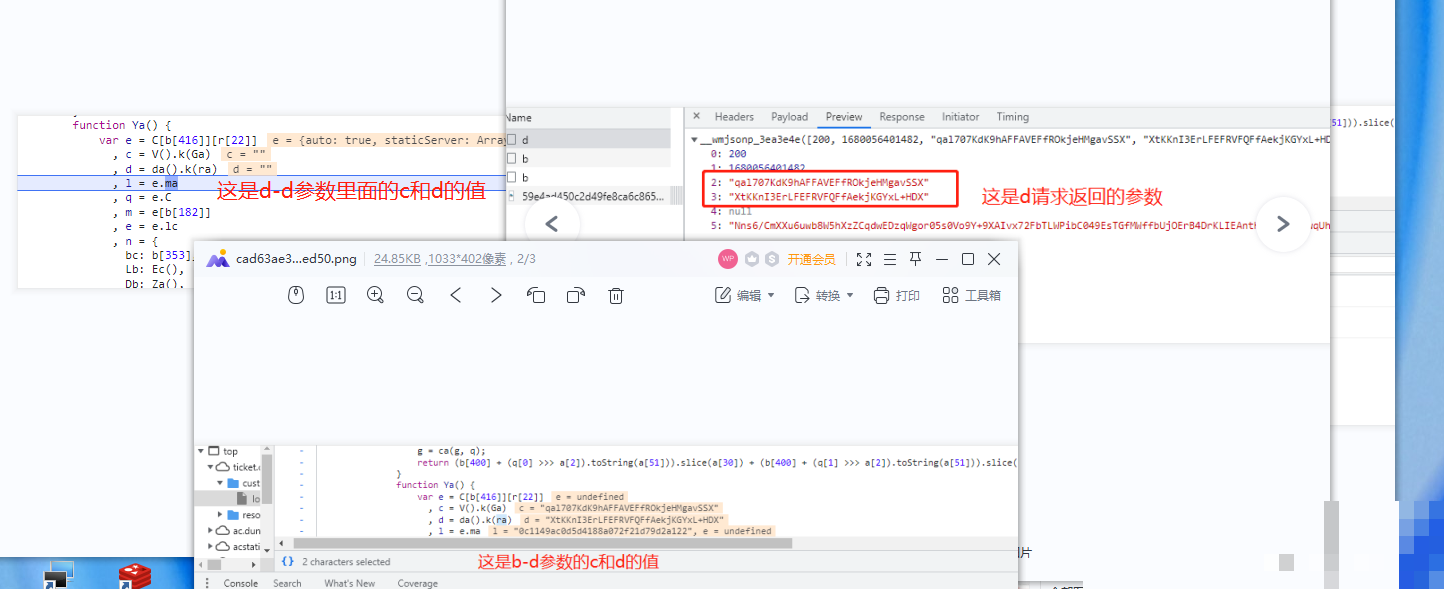Open the 转换 (Convert) dropdown
Viewport: 1444px width, 589px height.
pyautogui.click(x=824, y=295)
